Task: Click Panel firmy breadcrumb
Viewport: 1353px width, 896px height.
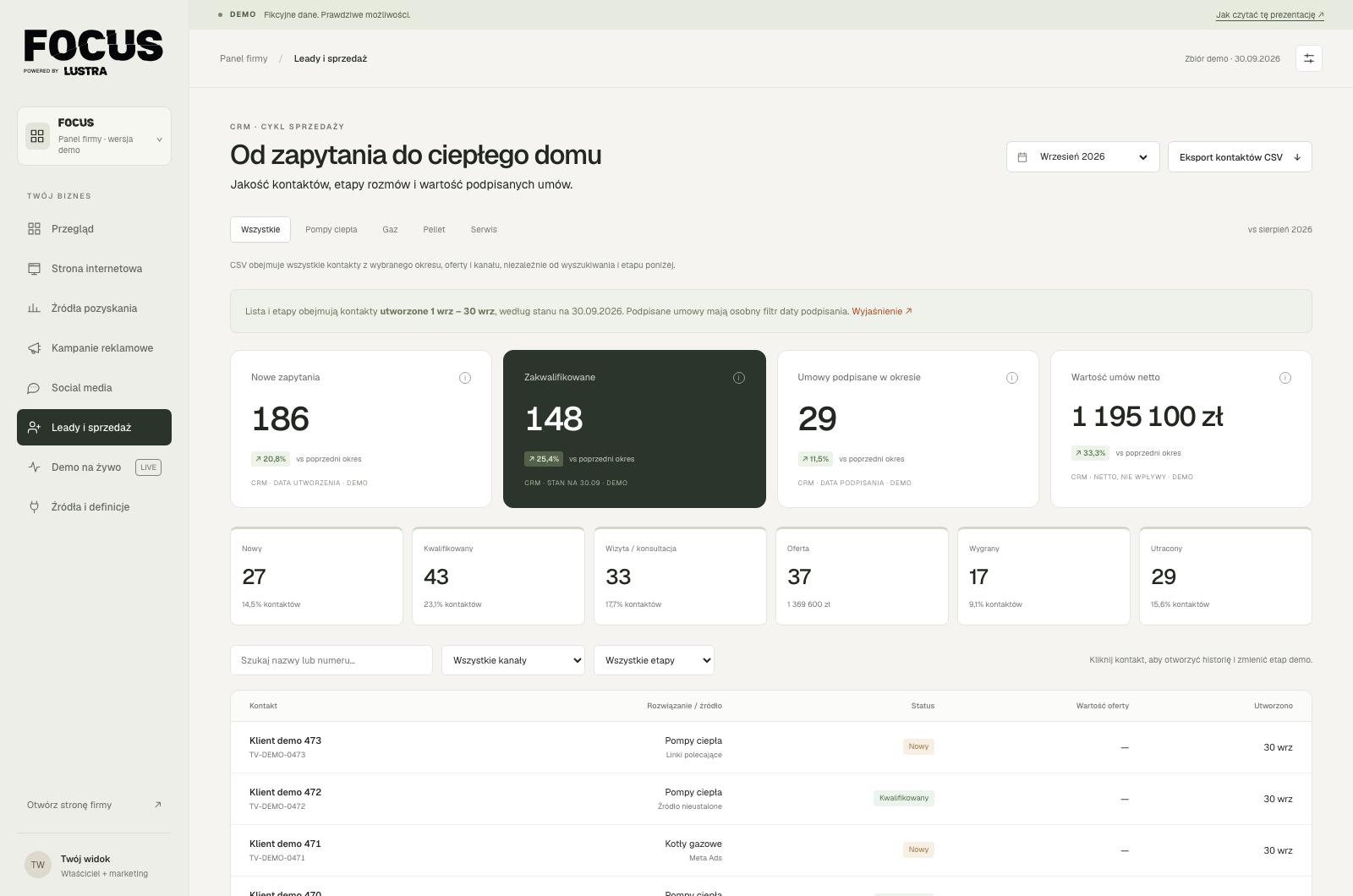Action: coord(244,58)
